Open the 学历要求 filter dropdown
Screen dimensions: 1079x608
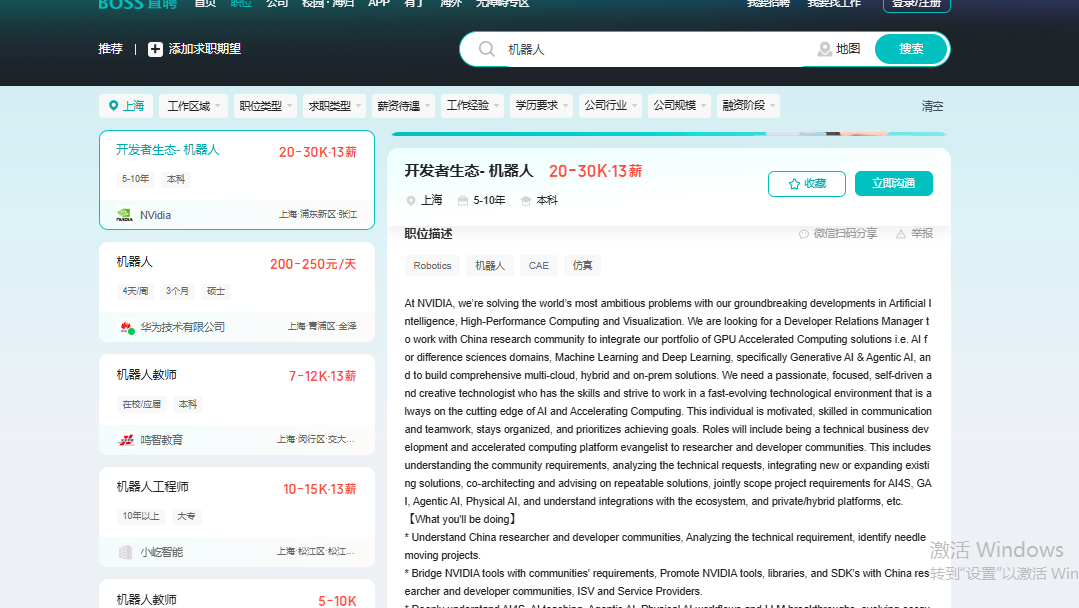coord(541,105)
